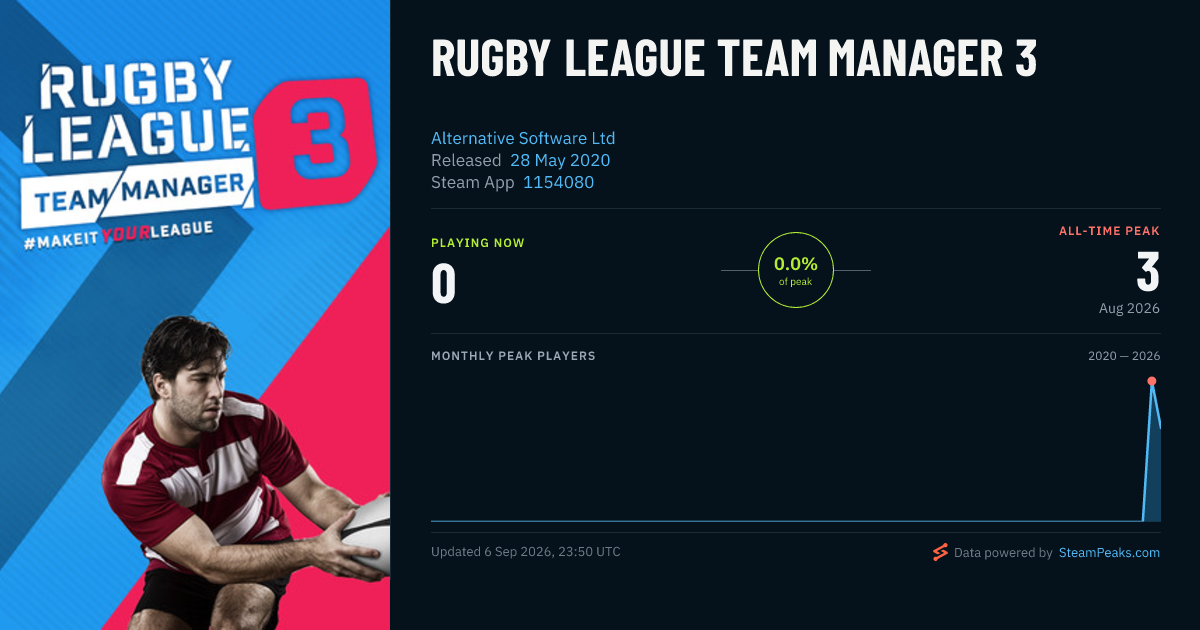Click the SteamPeaks lightning logo icon
Viewport: 1200px width, 630px height.
[939, 552]
